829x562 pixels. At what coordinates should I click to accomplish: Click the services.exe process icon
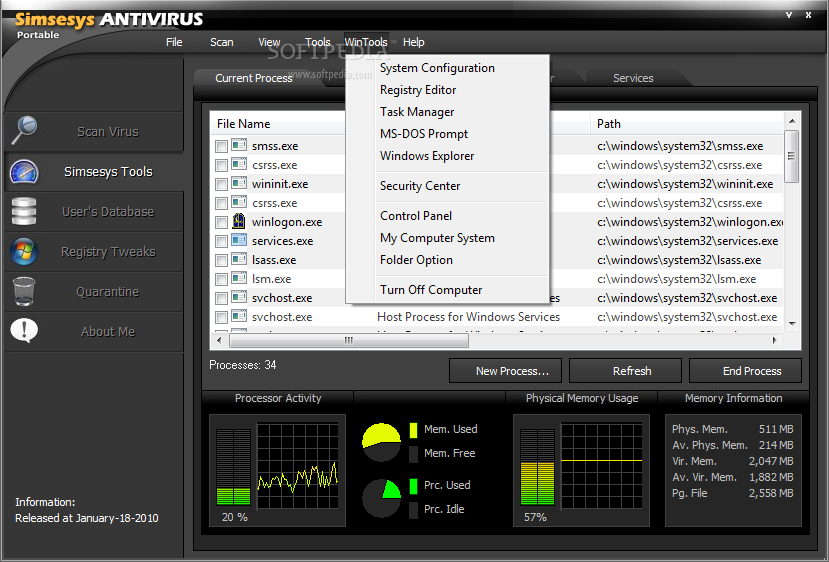pos(239,240)
